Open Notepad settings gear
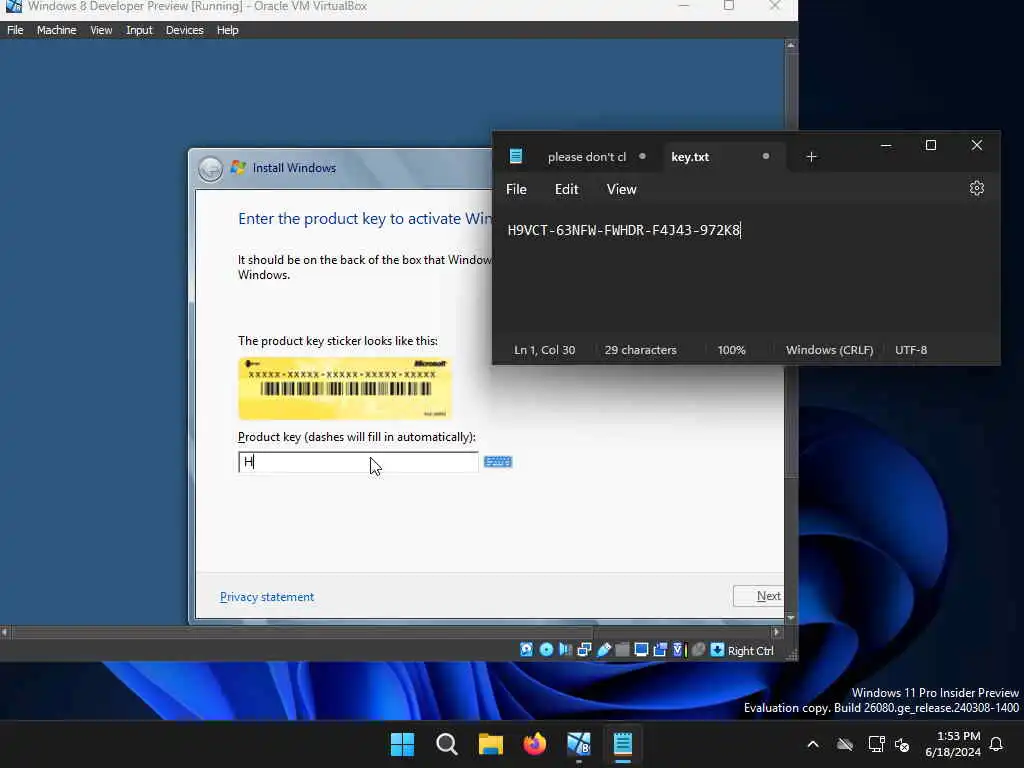The image size is (1024, 768). click(x=976, y=189)
